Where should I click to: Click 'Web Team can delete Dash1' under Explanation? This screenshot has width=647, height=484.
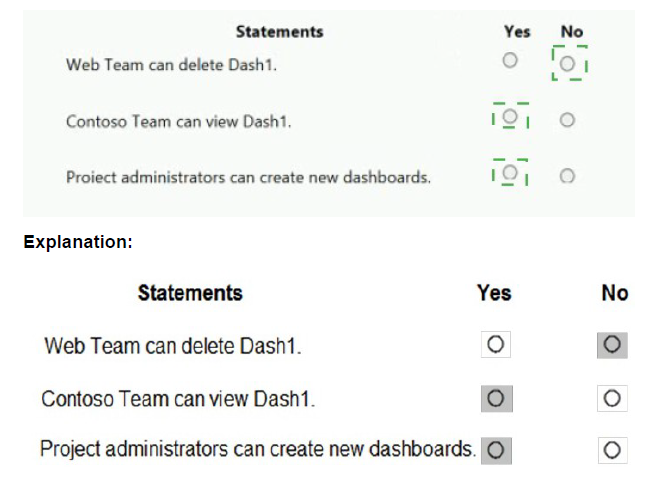[172, 347]
